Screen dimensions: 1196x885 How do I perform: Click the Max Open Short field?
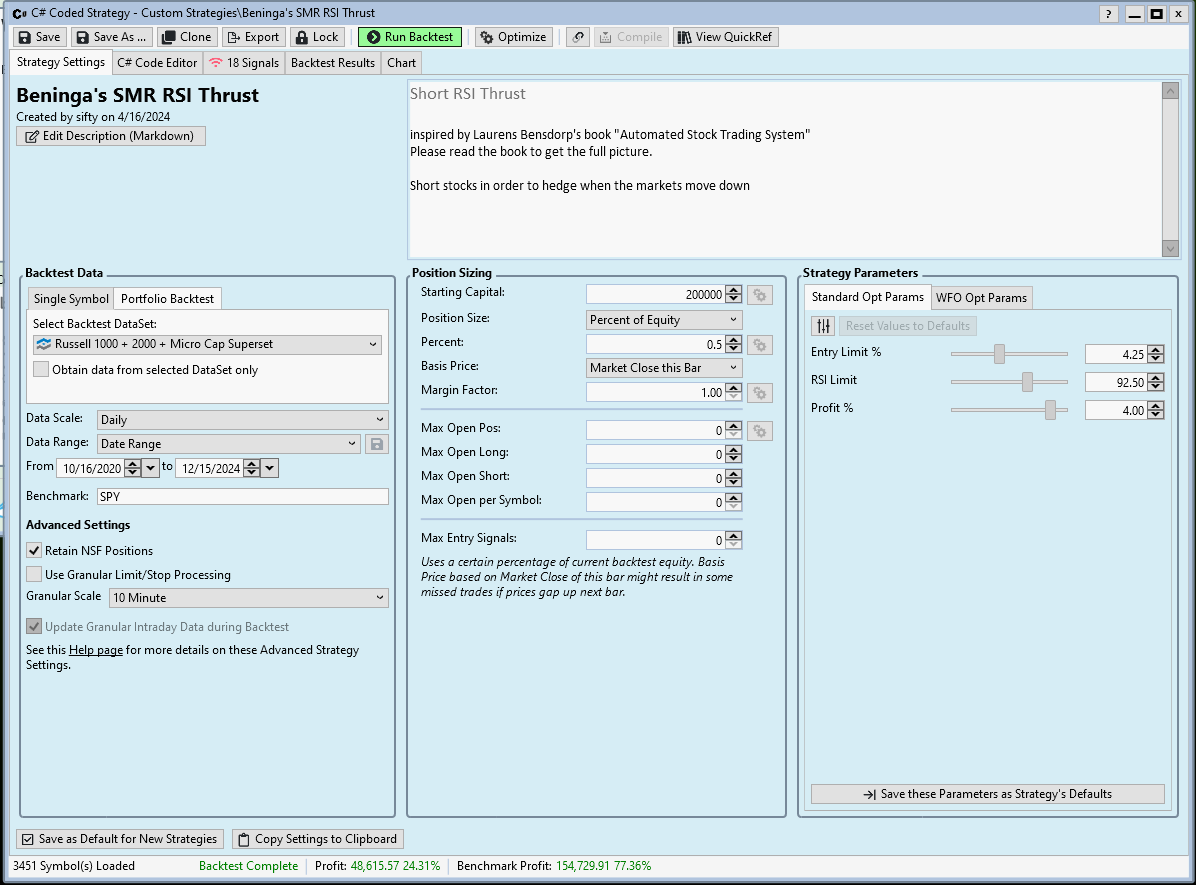[655, 478]
